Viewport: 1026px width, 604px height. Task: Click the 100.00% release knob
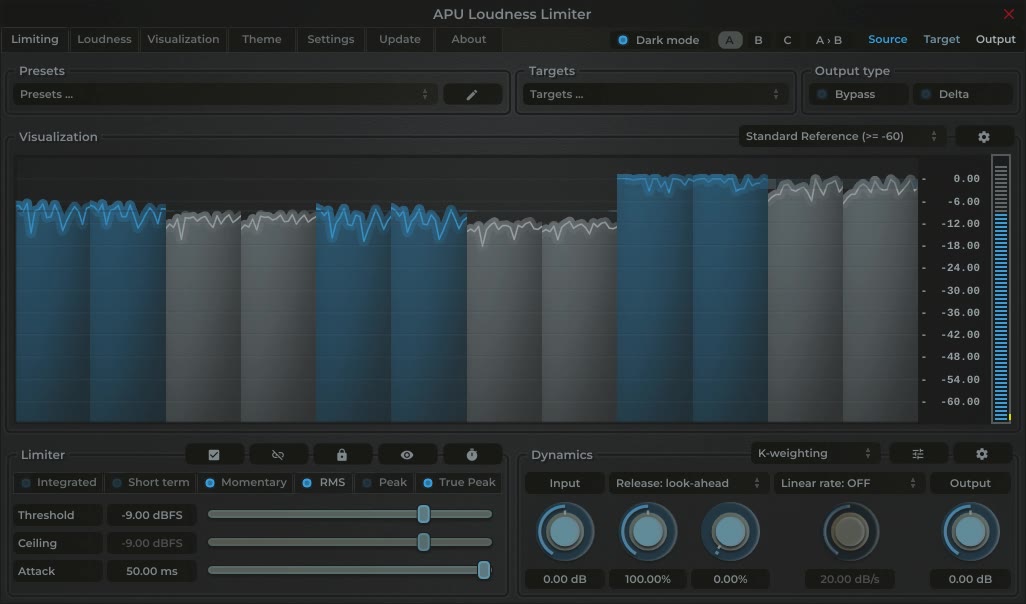click(x=648, y=532)
